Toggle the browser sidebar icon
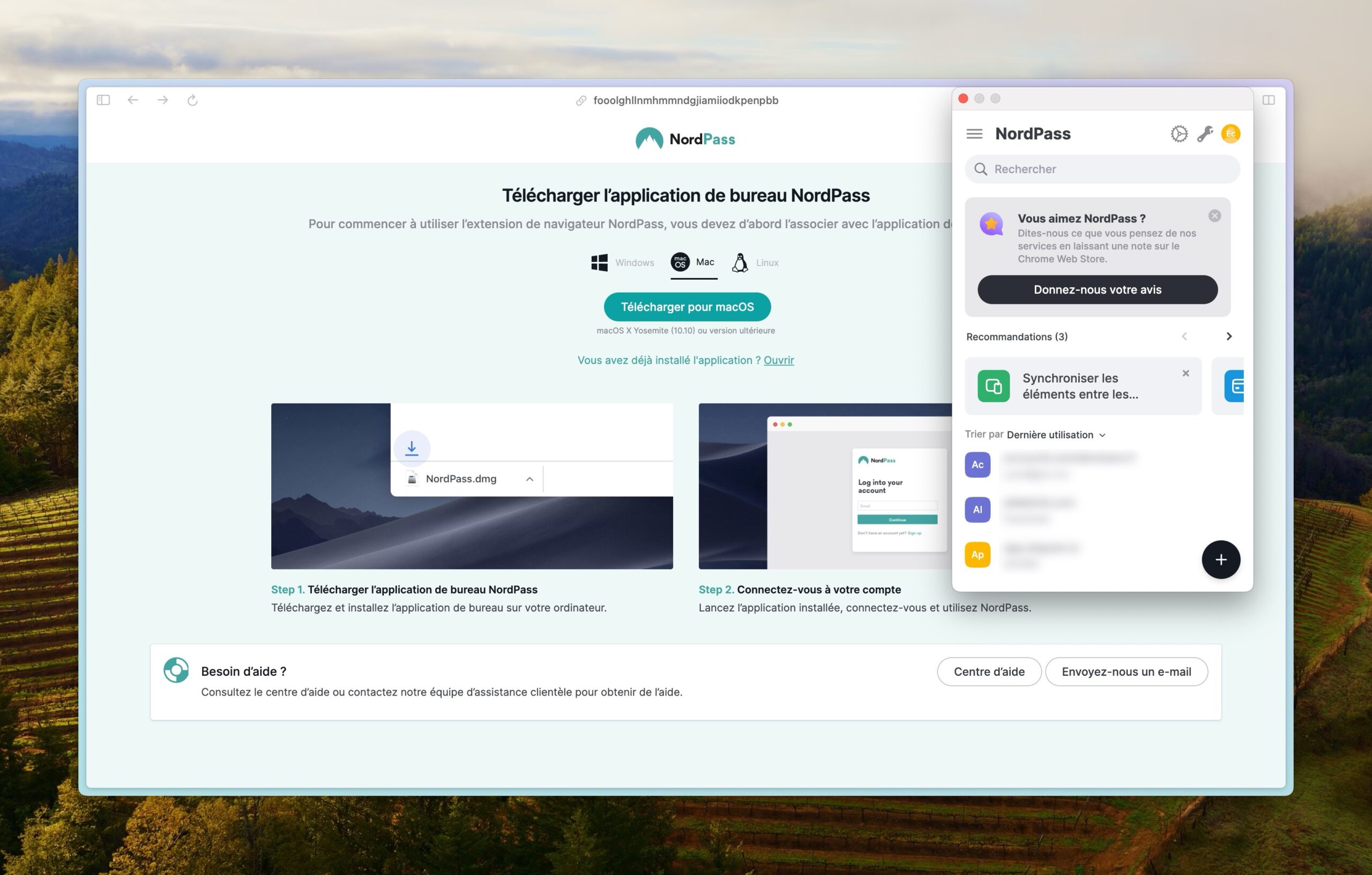 point(103,100)
